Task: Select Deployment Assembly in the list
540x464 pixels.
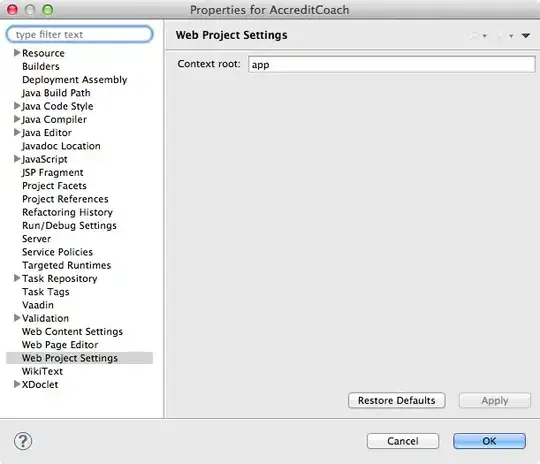Action: click(75, 80)
